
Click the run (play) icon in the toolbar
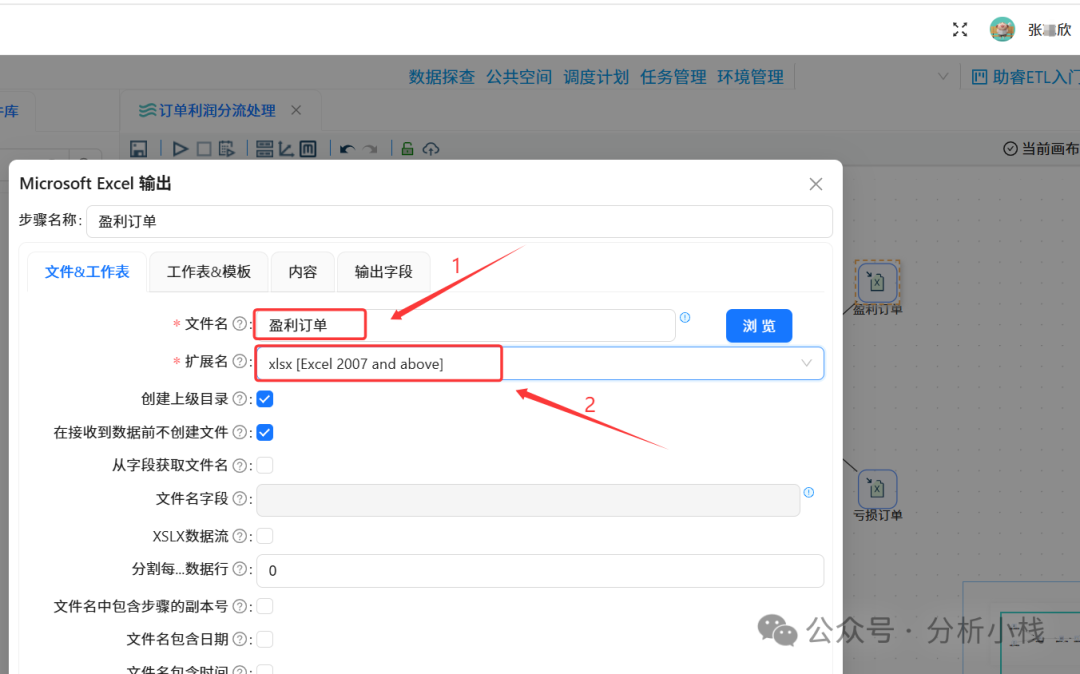coord(180,149)
